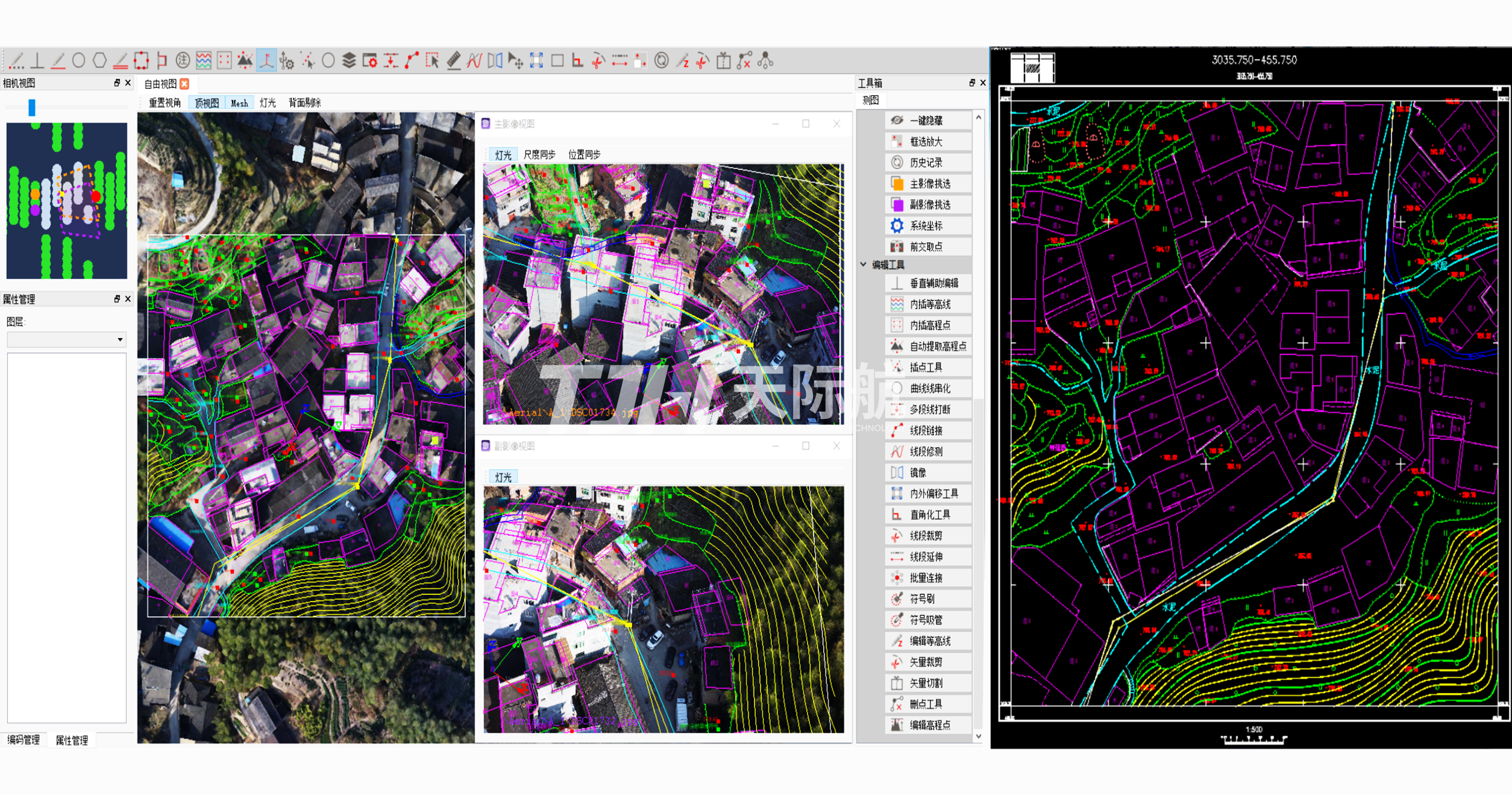The width and height of the screenshot is (1512, 795).
Task: Select the layers stack toolbar icon
Action: (x=349, y=60)
